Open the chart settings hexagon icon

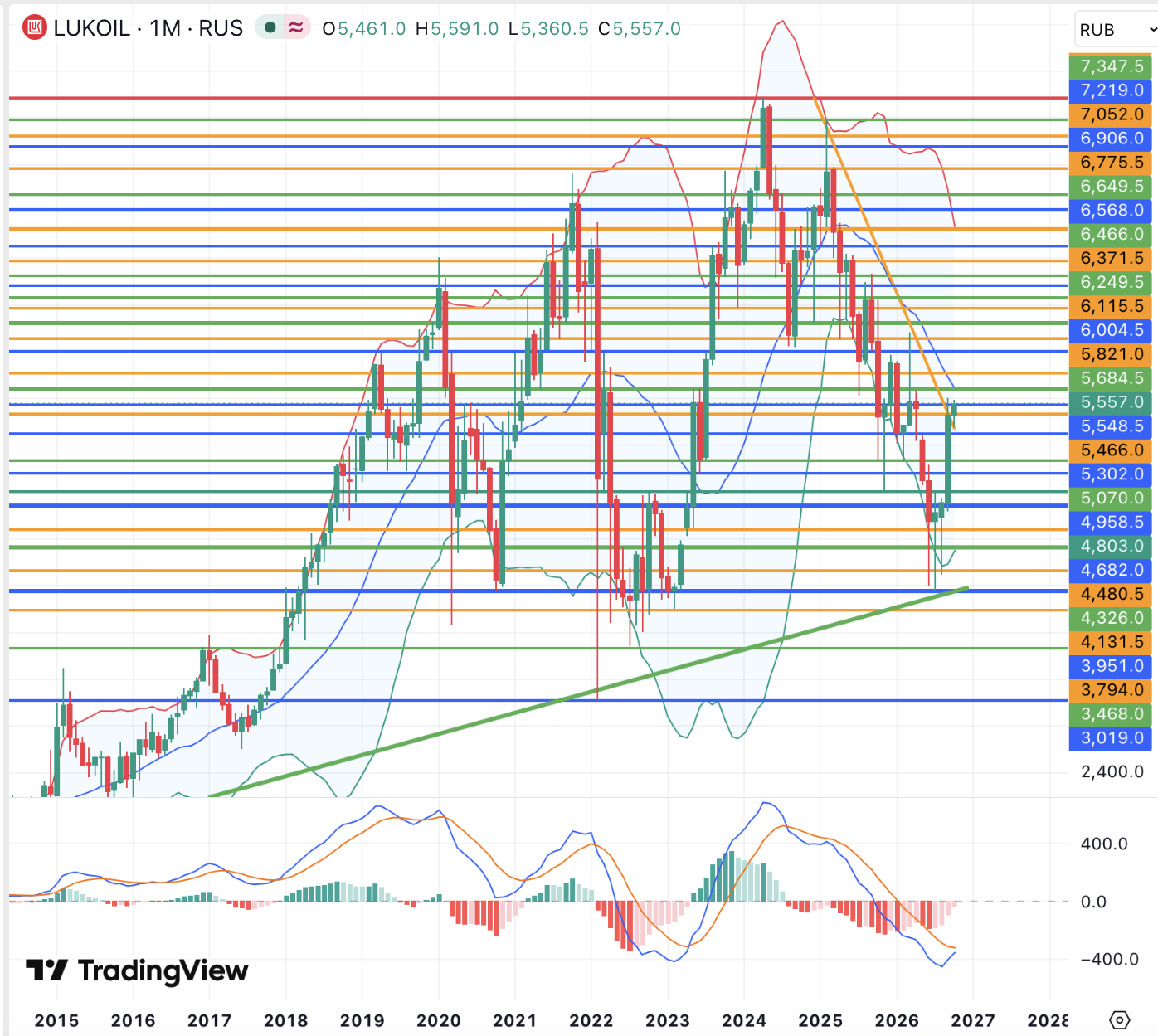[x=1119, y=1019]
